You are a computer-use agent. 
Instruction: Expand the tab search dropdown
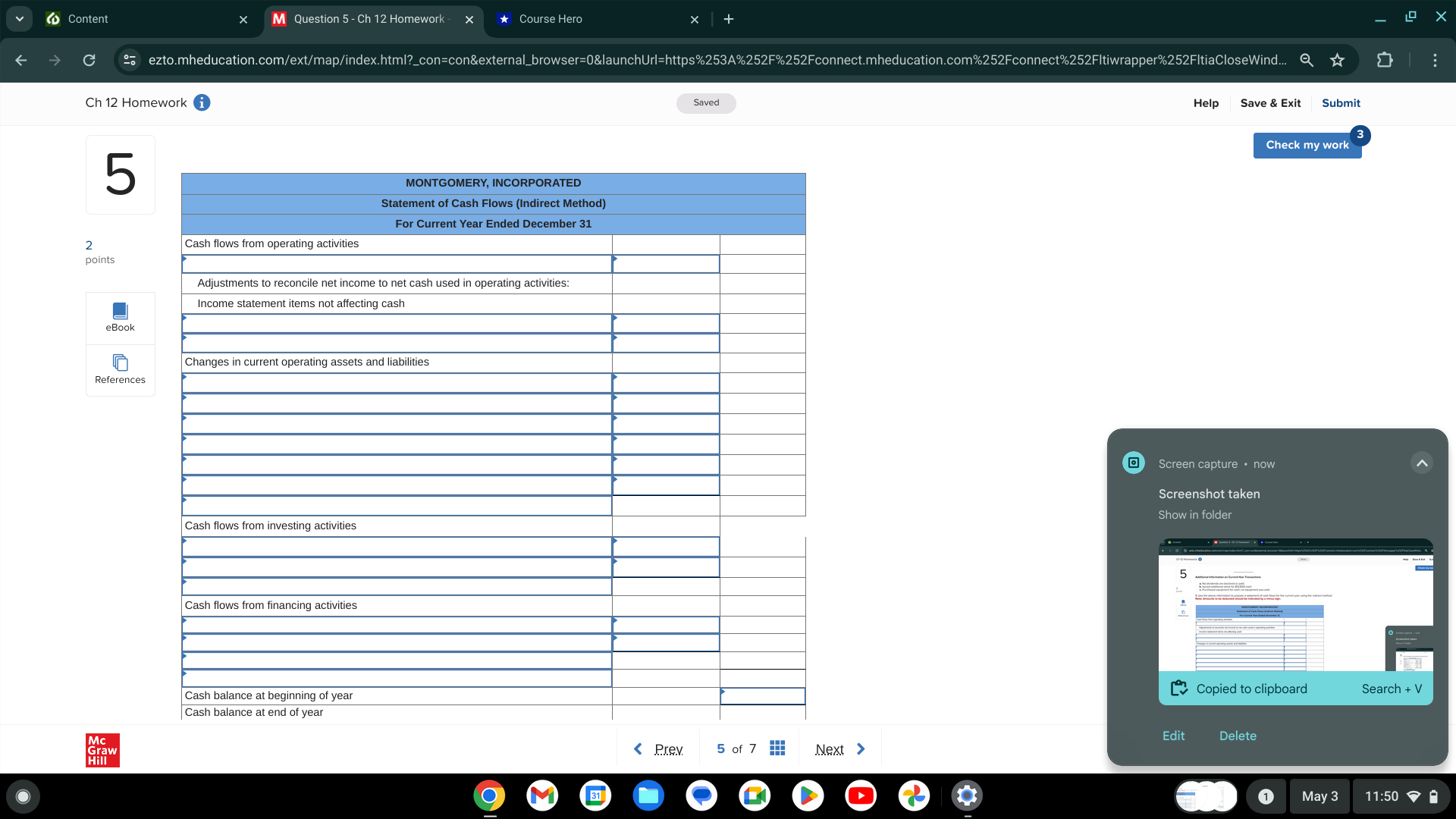click(19, 19)
